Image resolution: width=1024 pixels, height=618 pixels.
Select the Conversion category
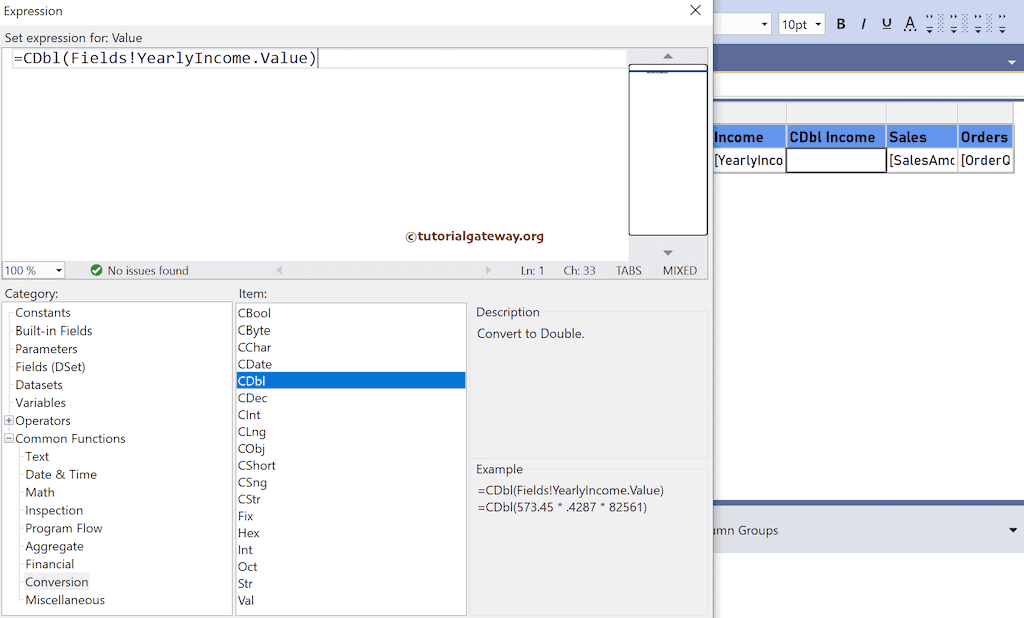pos(56,581)
